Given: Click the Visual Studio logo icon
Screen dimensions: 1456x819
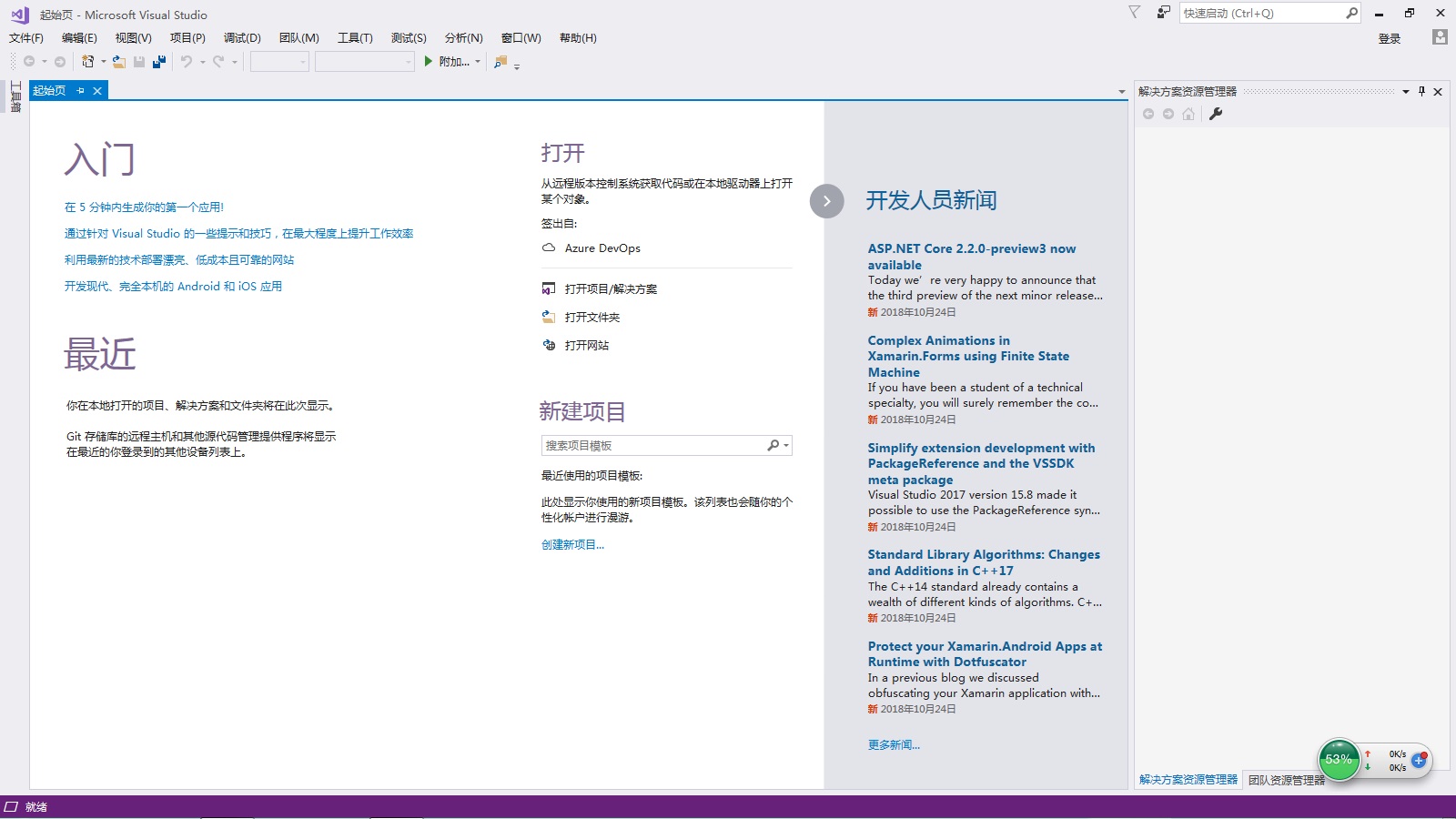Looking at the screenshot, I should [x=20, y=15].
